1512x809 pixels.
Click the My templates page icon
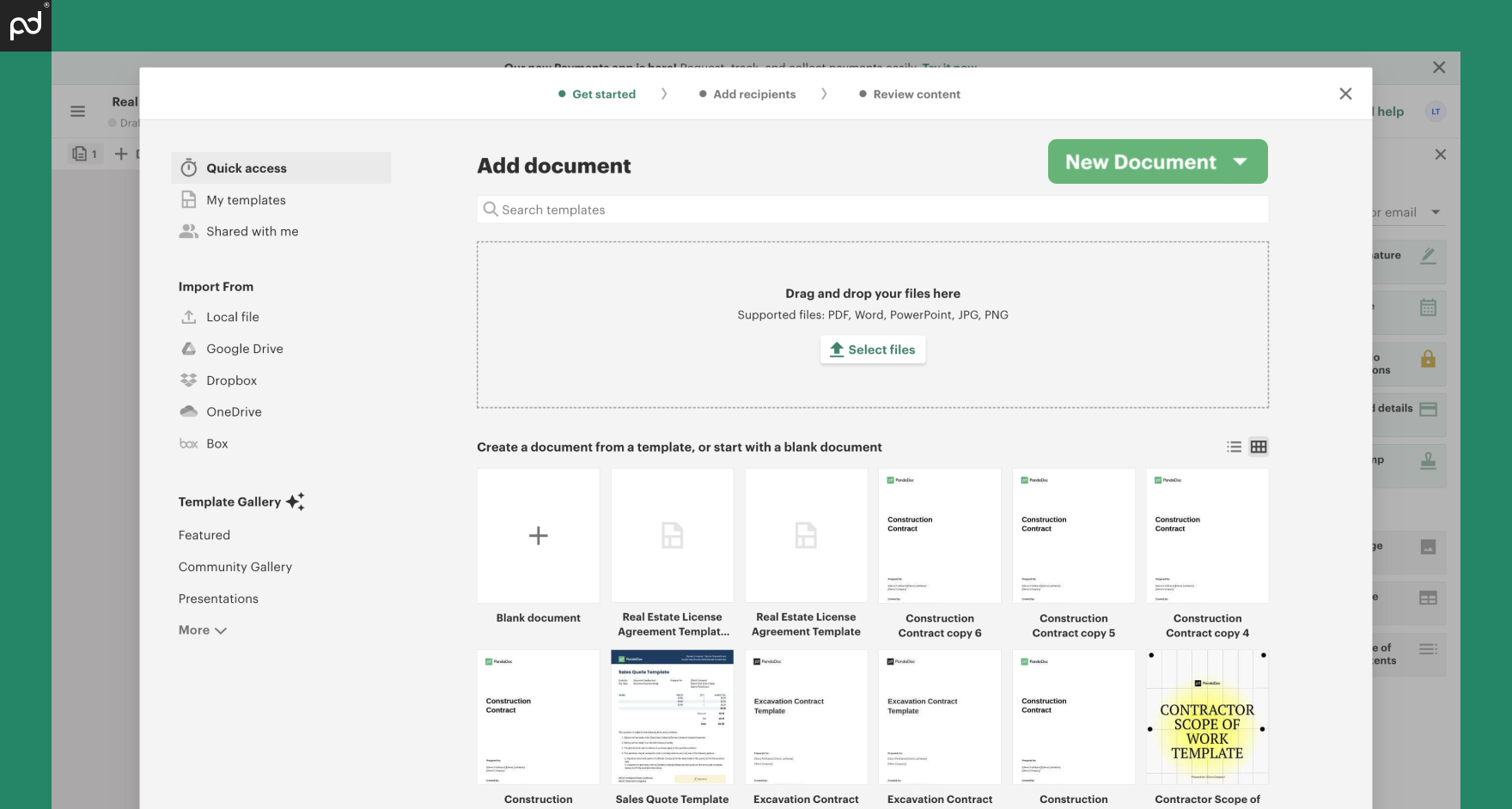[189, 200]
